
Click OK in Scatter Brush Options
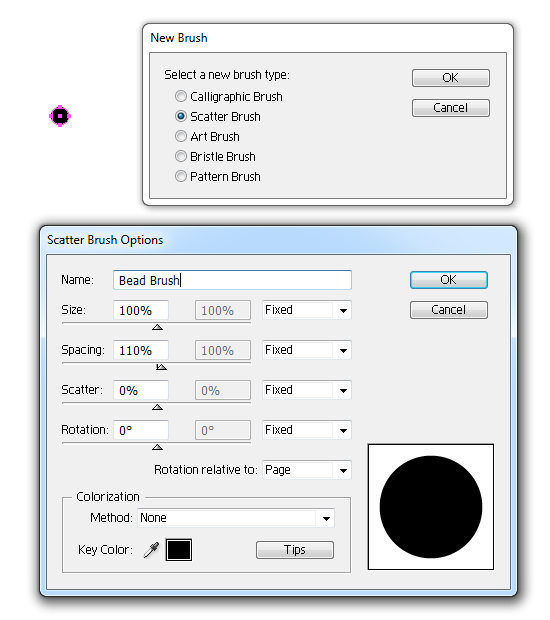point(449,280)
